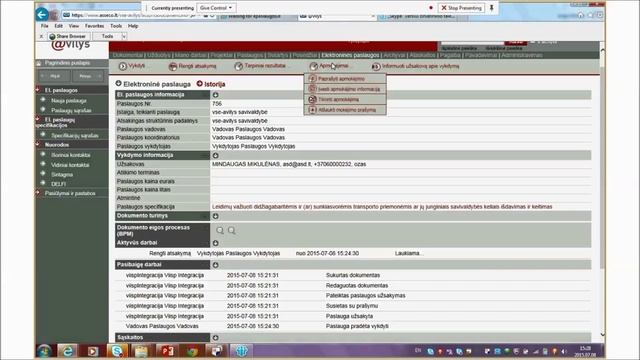Click text 'Pasiauga pradėta vykdyti'
Image resolution: width=640 pixels, height=360 pixels.
(357, 326)
